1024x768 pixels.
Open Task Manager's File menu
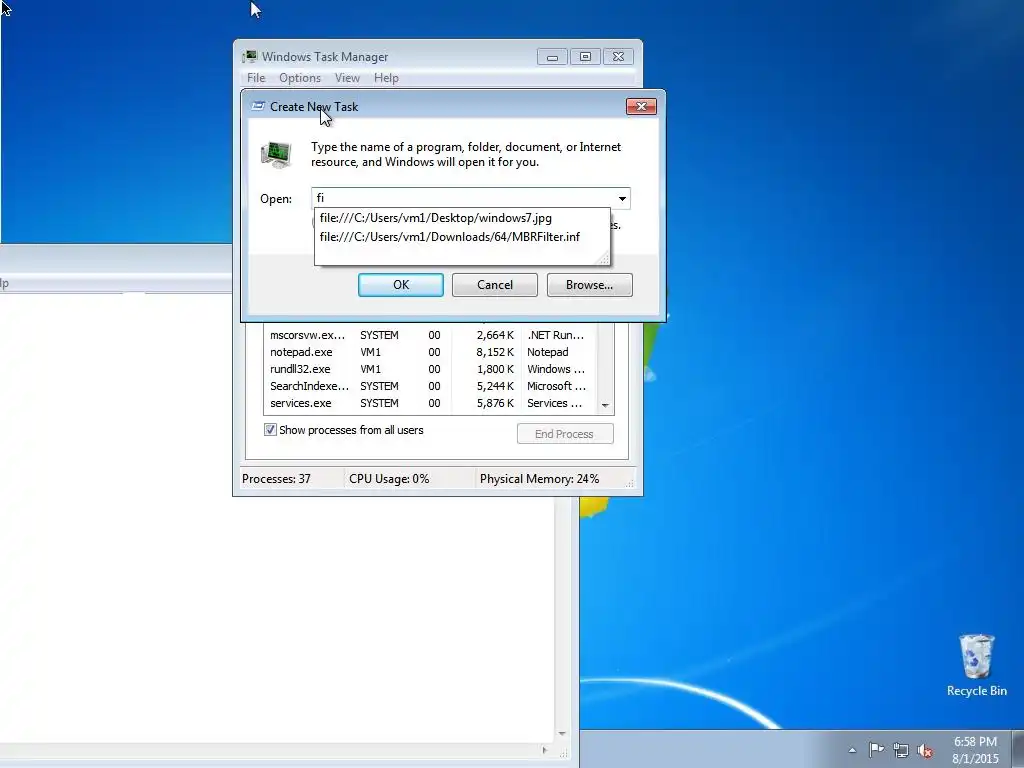pos(256,78)
